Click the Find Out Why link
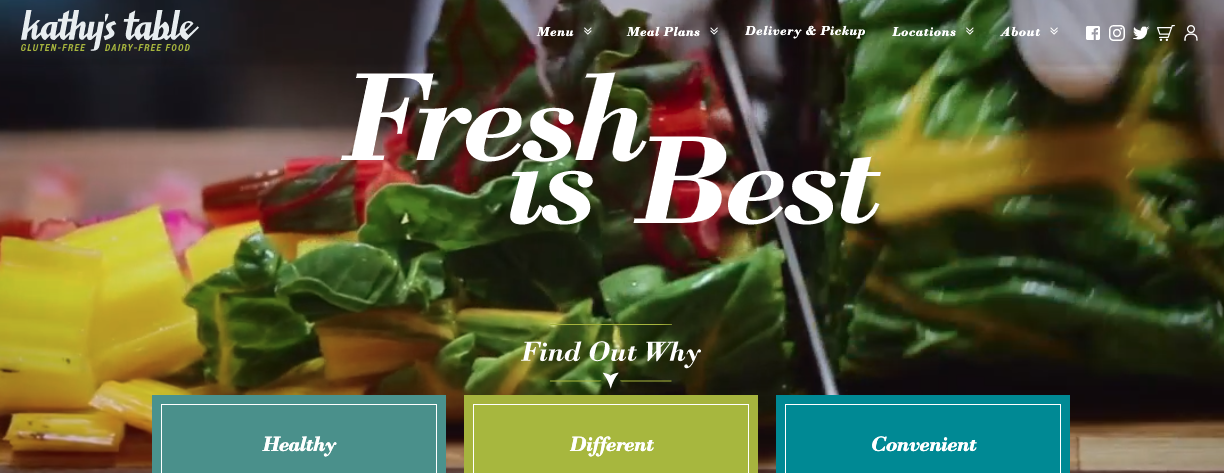 [x=611, y=353]
